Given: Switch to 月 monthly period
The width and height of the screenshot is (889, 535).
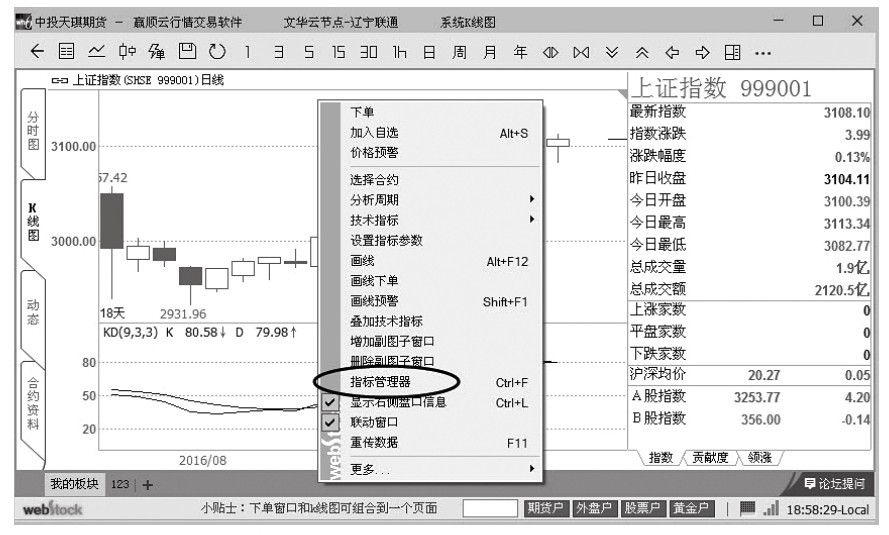Looking at the screenshot, I should [x=490, y=52].
